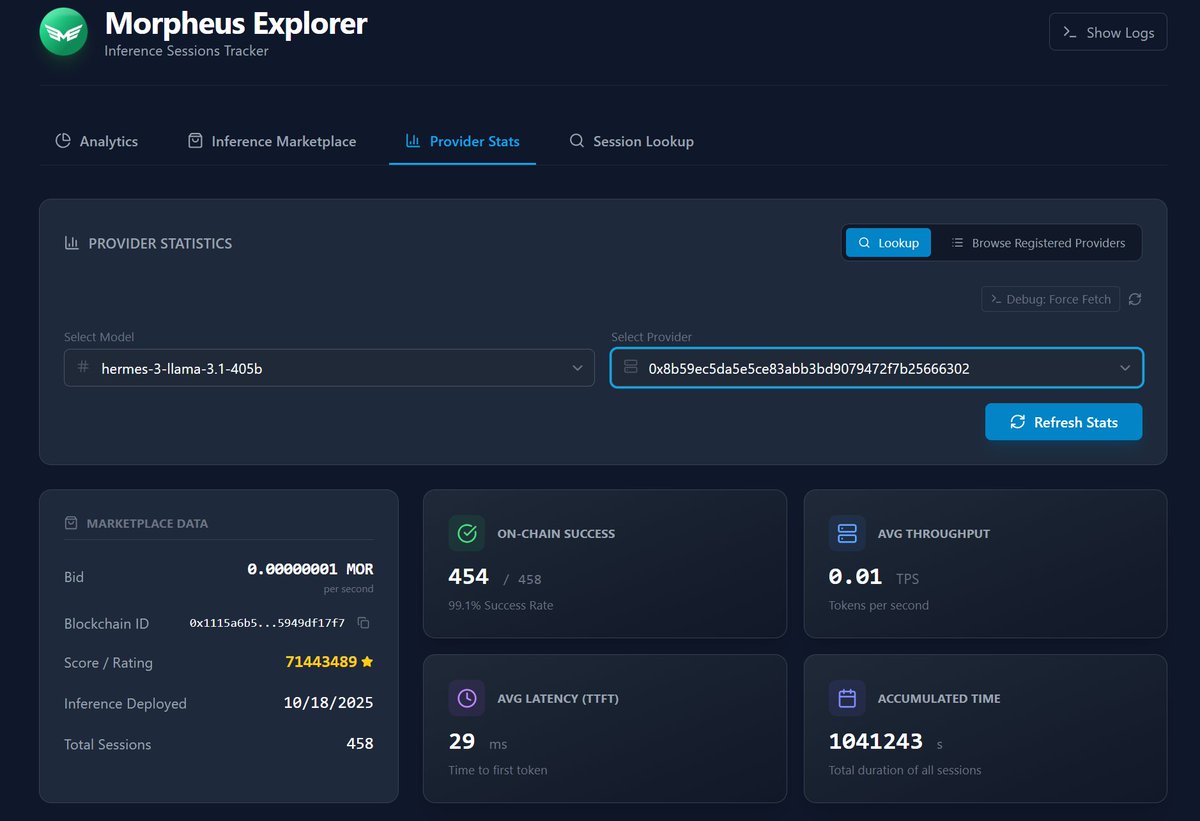Click the hash icon in model selector
Viewport: 1200px width, 821px height.
[83, 368]
